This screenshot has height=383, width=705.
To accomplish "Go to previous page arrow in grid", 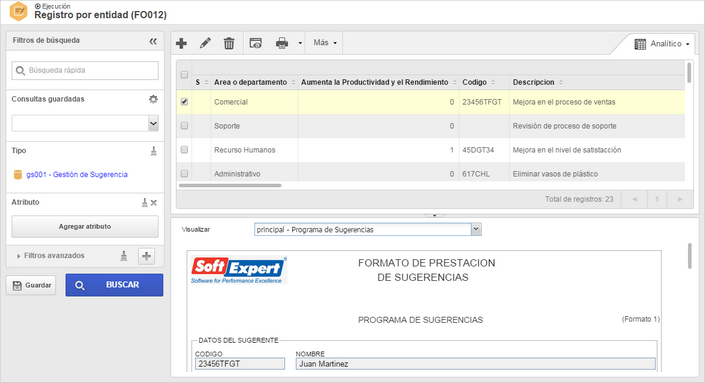I will 634,199.
